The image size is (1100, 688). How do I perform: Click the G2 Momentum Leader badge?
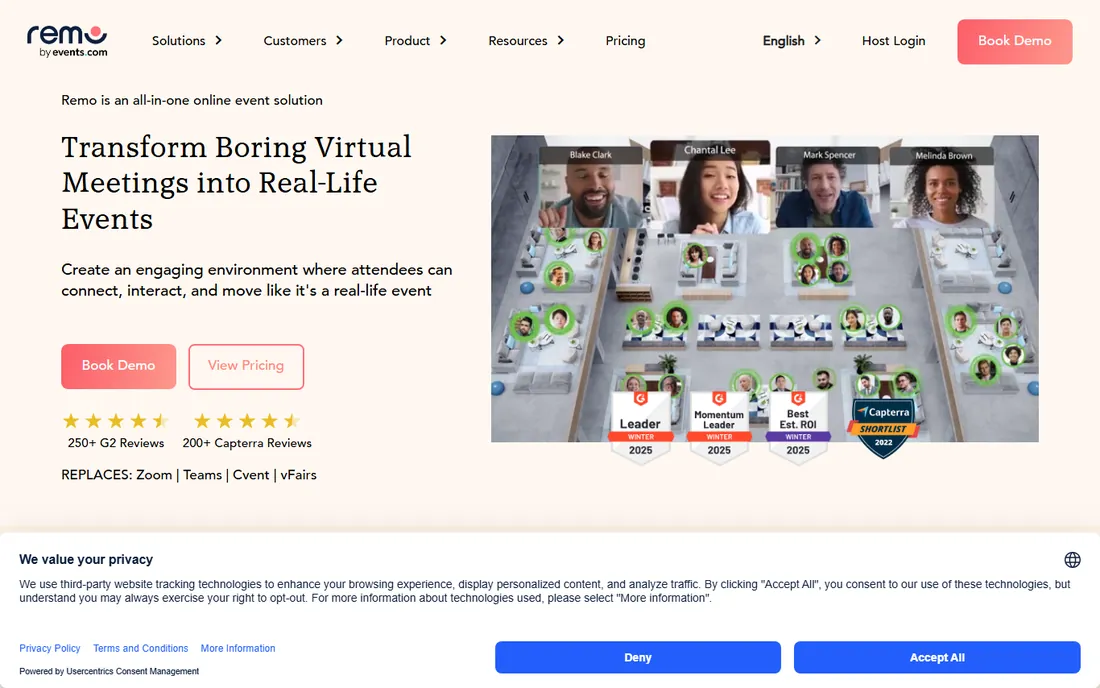coord(719,426)
